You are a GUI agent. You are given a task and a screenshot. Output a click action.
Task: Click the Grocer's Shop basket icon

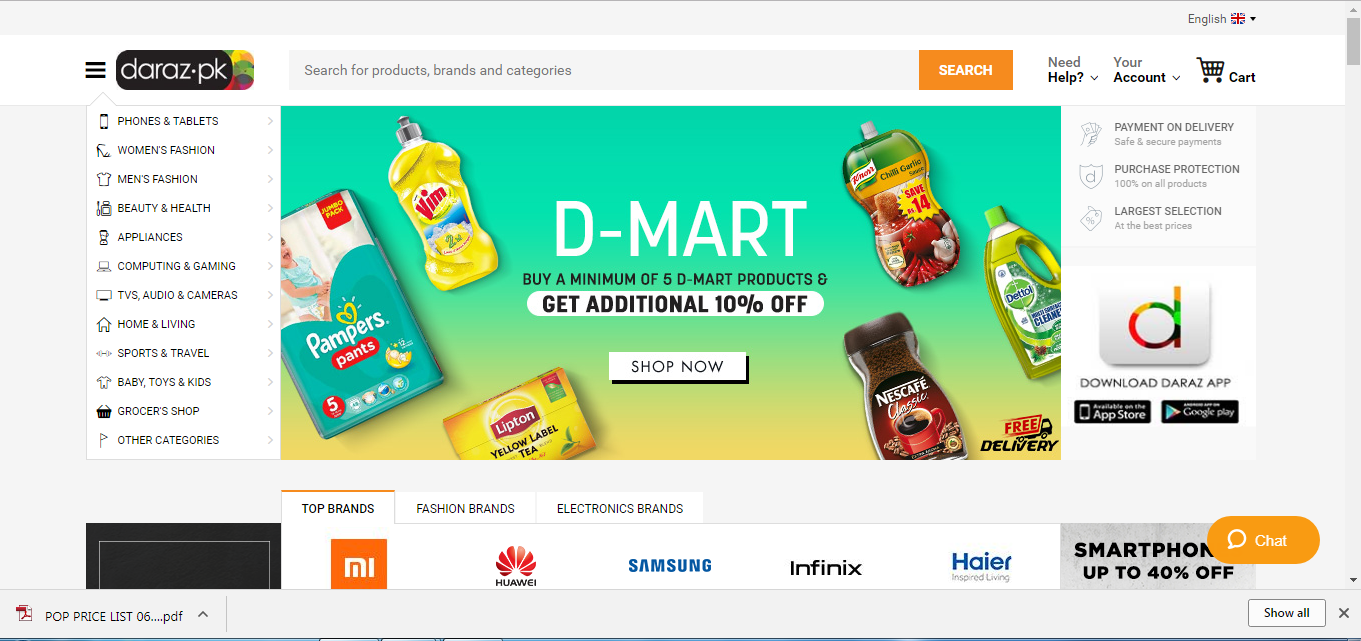103,411
